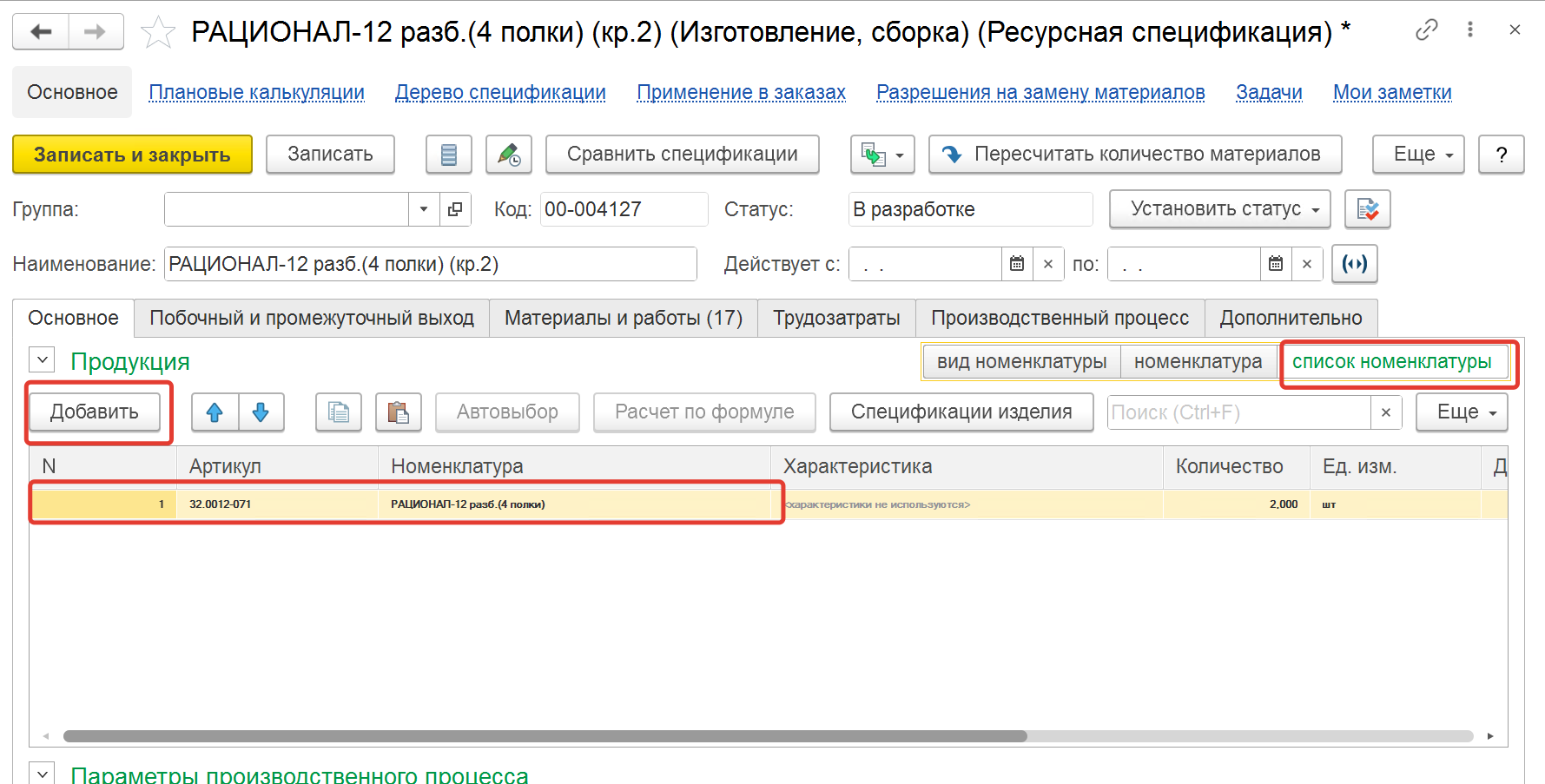Open the report list icon button

coord(448,155)
